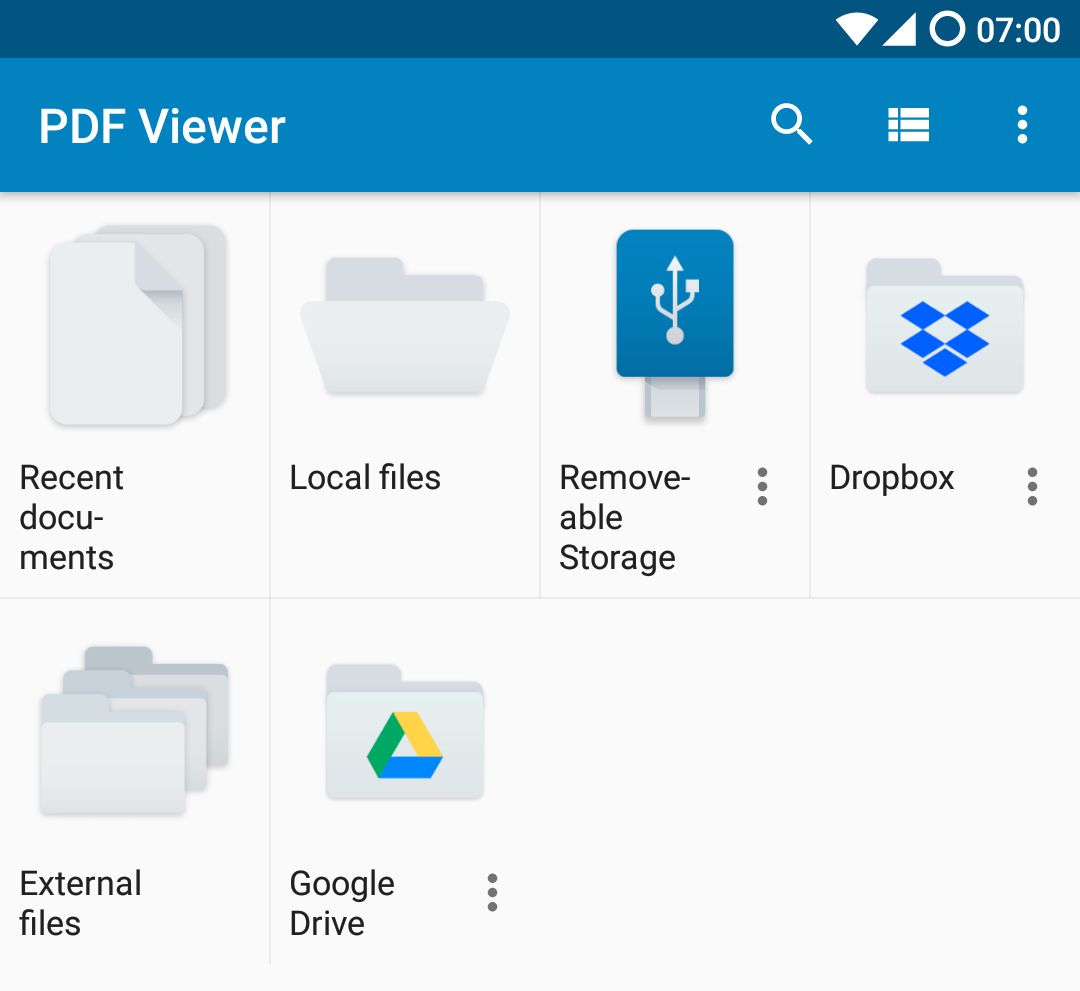Tap the External files stacked folders icon
The width and height of the screenshot is (1080, 991).
135,732
